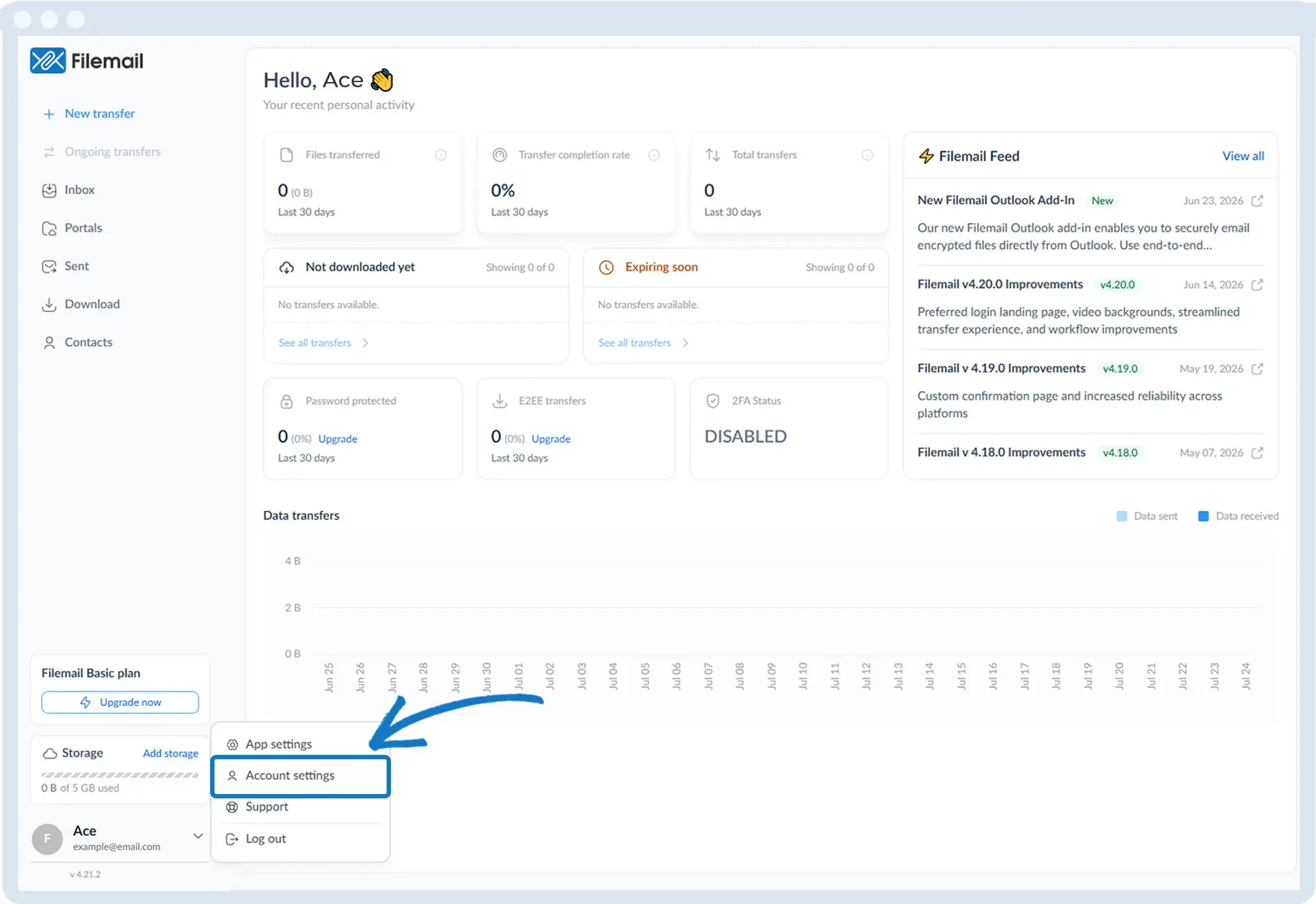Choose Log out from the user menu

[x=300, y=839]
